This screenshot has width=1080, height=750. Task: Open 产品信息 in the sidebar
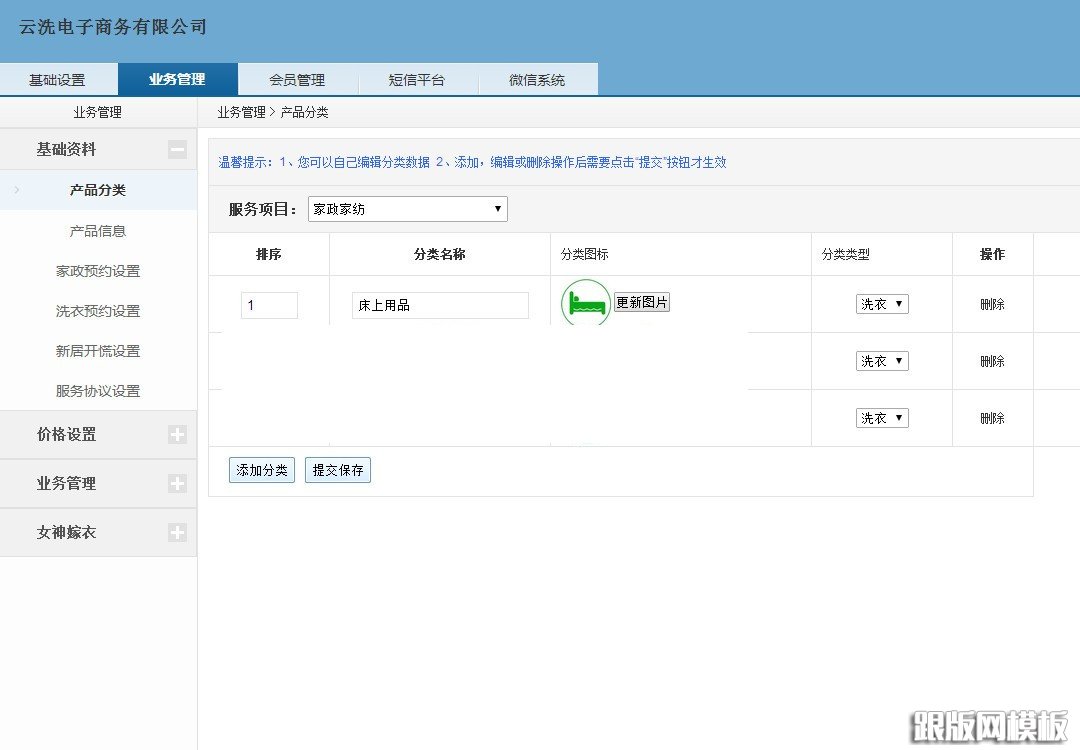[97, 231]
